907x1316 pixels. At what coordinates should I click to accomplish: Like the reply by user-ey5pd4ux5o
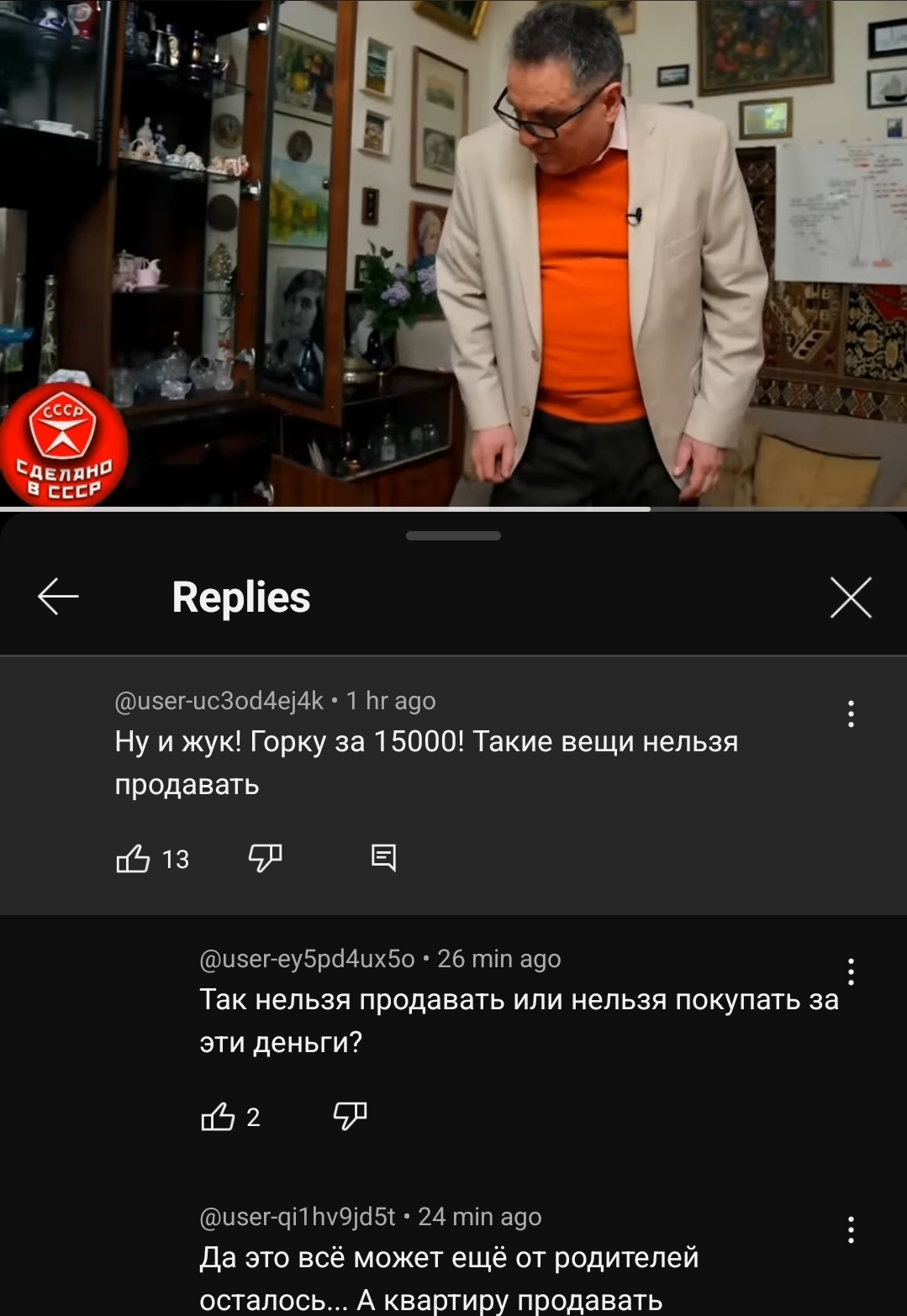pyautogui.click(x=218, y=1117)
